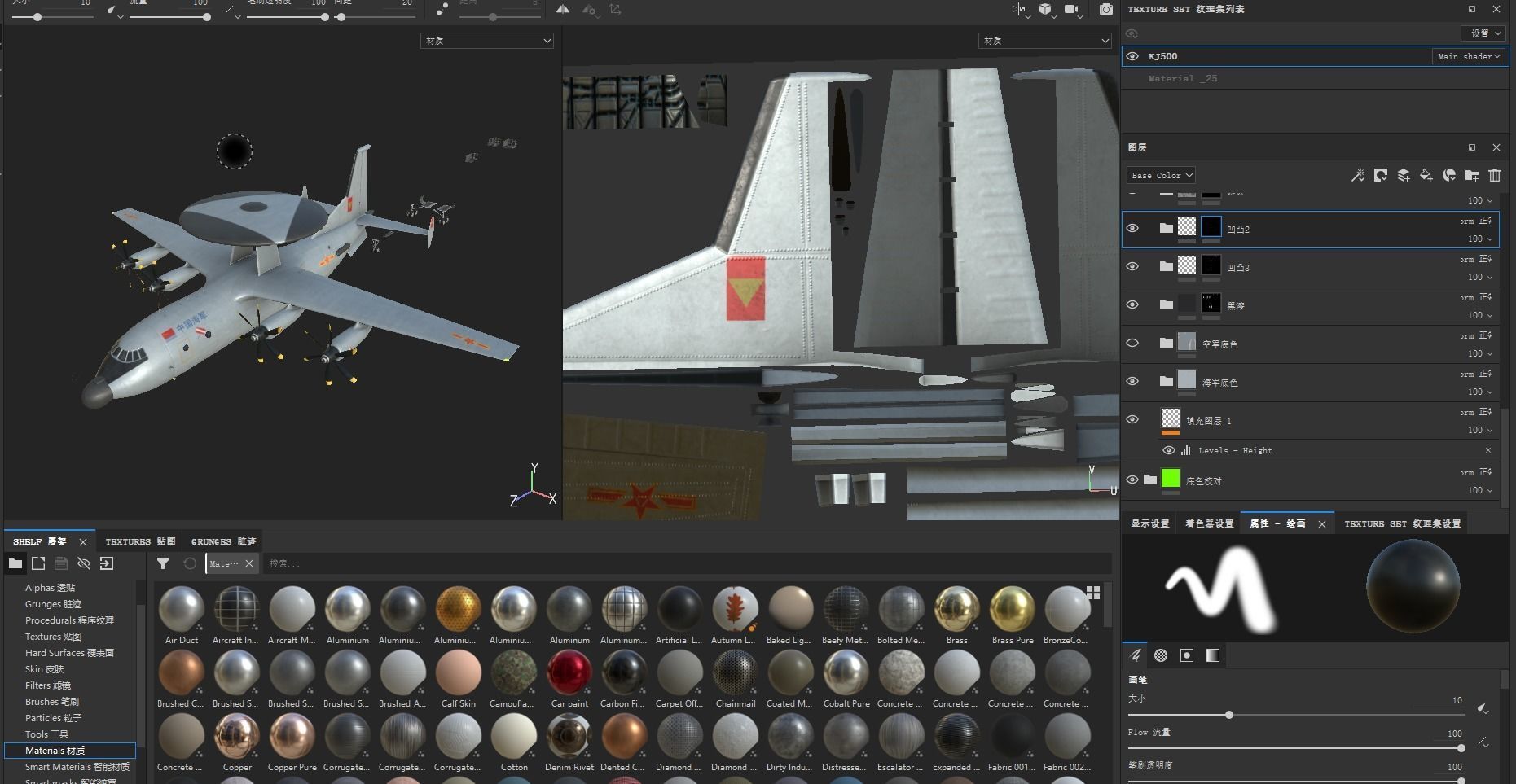
Task: Open the 3D/2D view mode icon
Action: coord(1019,10)
